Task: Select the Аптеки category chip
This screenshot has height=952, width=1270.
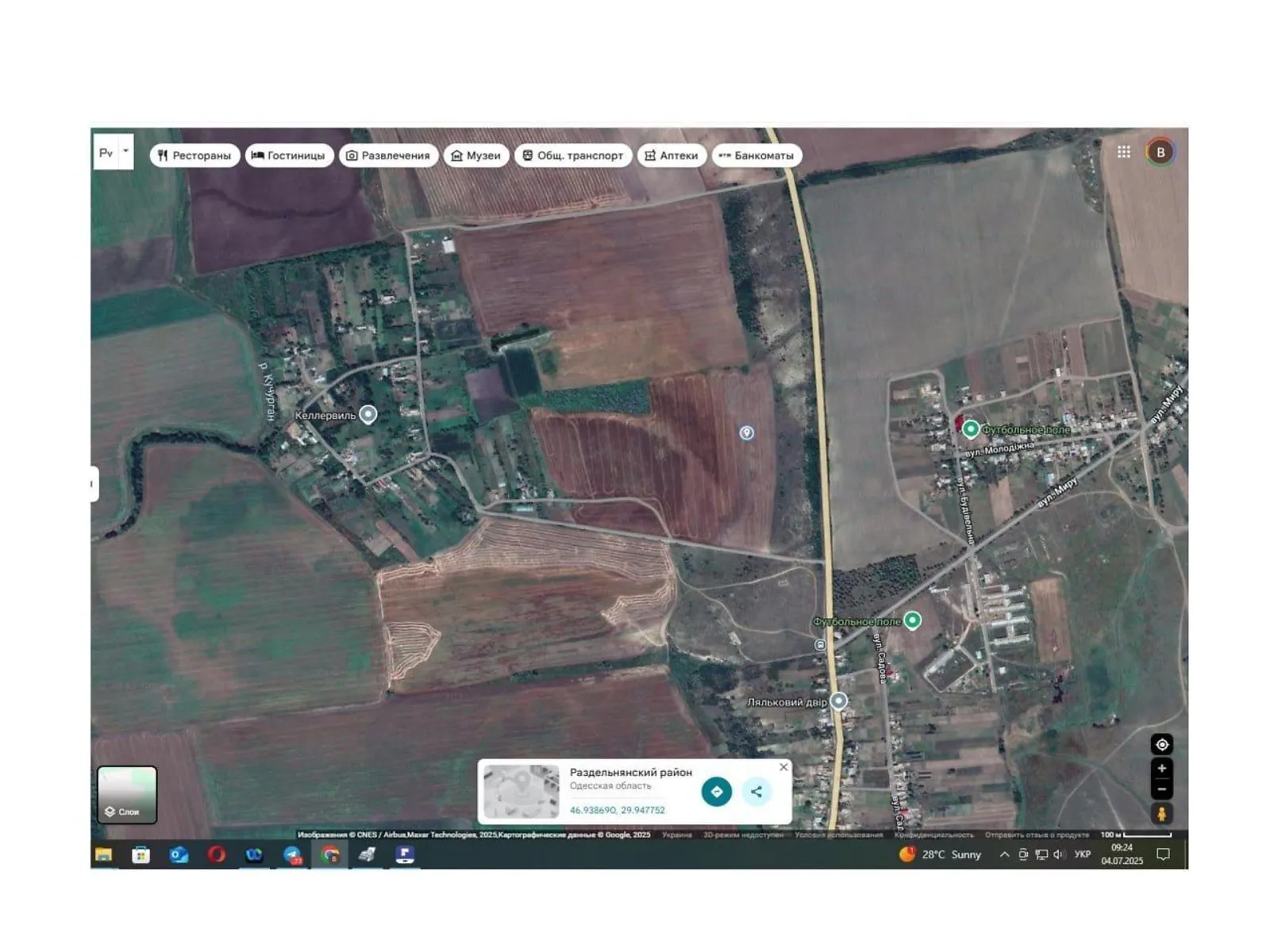Action: [x=672, y=155]
